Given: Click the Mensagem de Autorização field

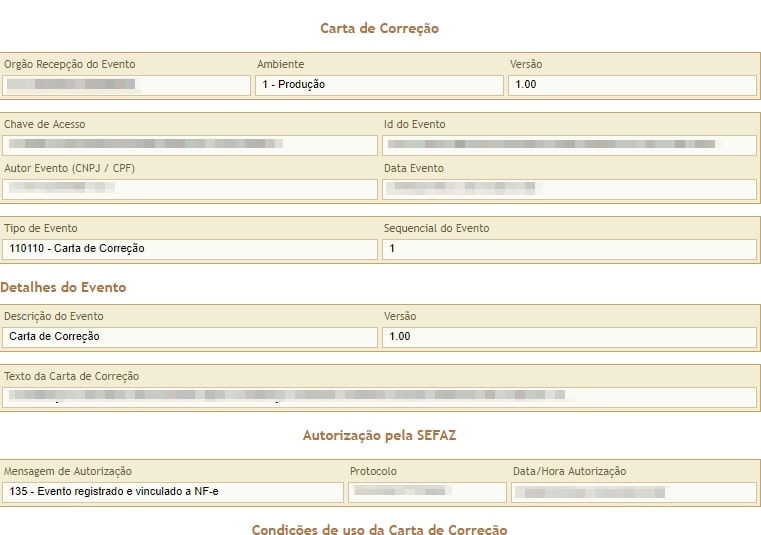Looking at the screenshot, I should 173,492.
